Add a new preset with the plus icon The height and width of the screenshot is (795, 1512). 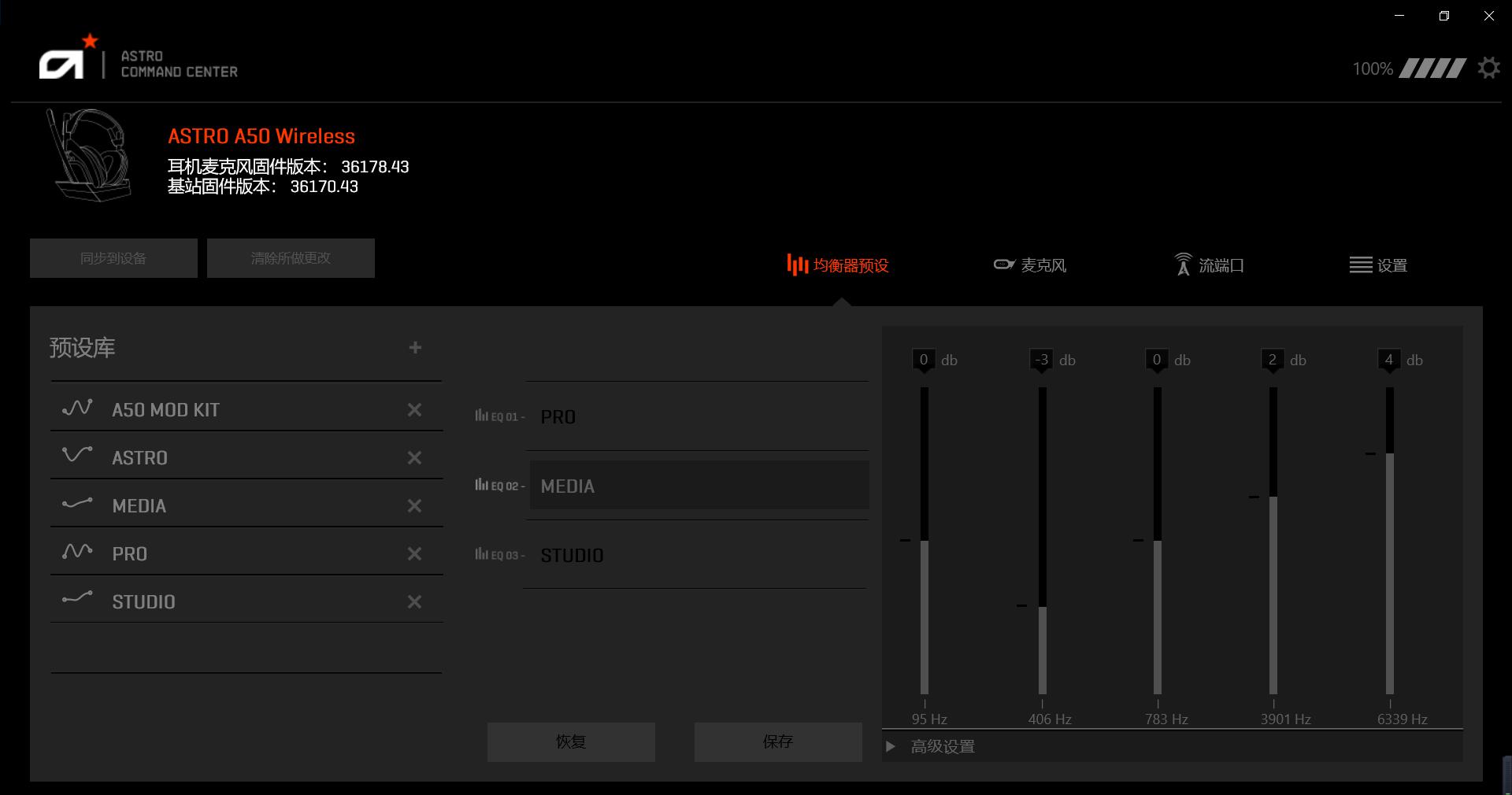click(x=415, y=348)
